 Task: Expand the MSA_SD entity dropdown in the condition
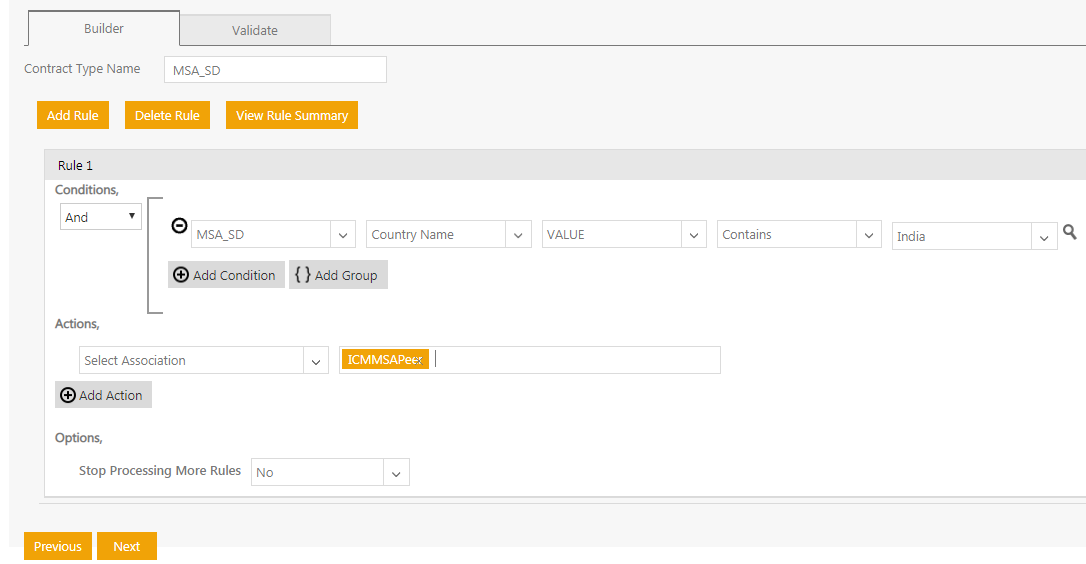[x=343, y=235]
